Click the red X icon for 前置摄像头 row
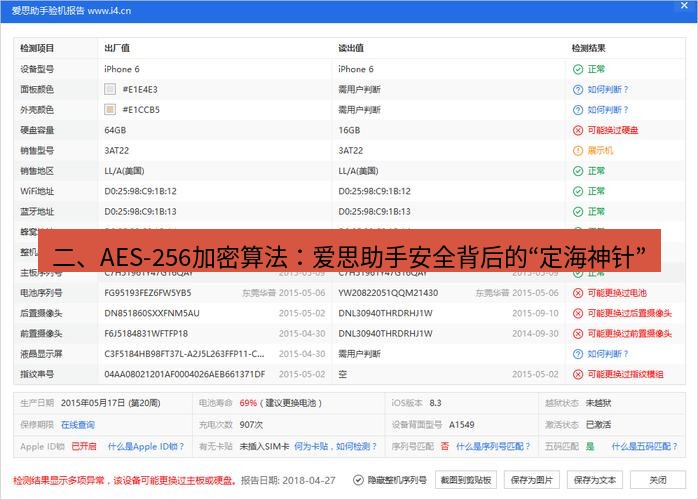698x500 pixels. click(578, 334)
